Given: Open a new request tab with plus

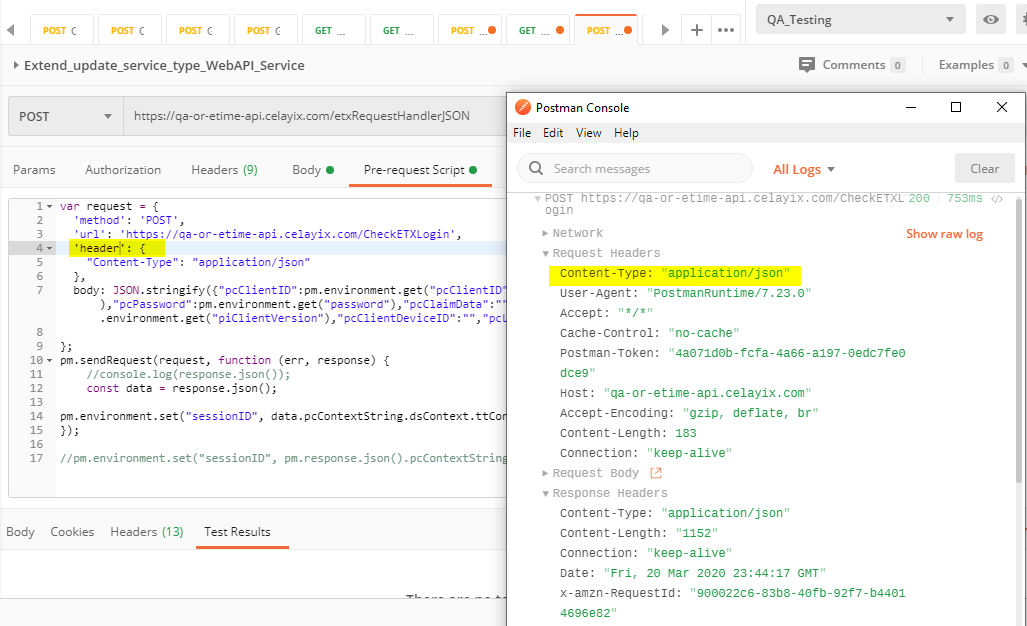Looking at the screenshot, I should pyautogui.click(x=696, y=30).
